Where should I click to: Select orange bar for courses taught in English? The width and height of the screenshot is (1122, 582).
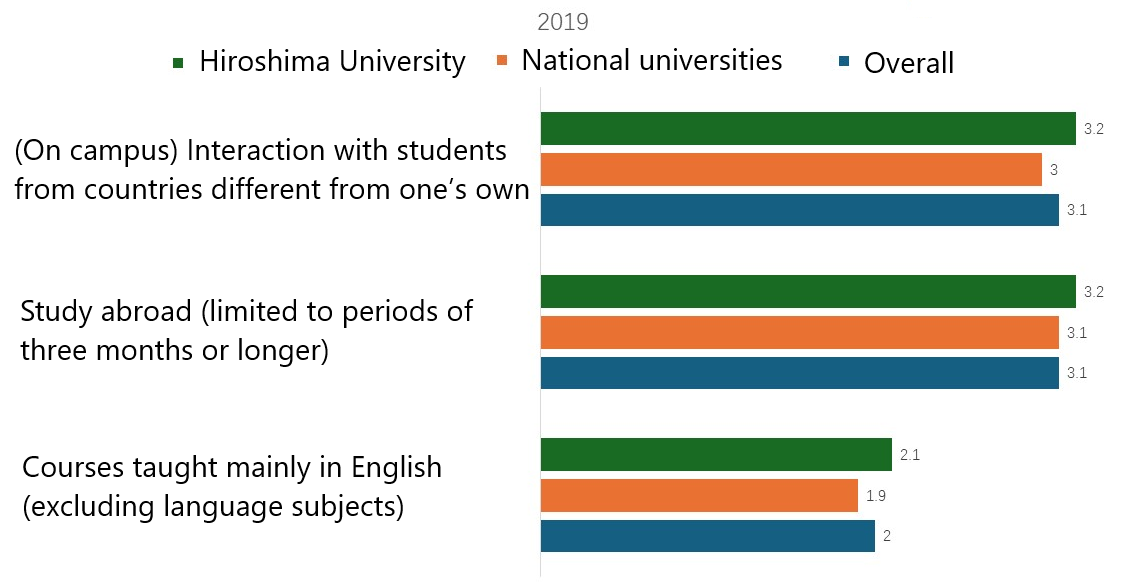pos(699,496)
